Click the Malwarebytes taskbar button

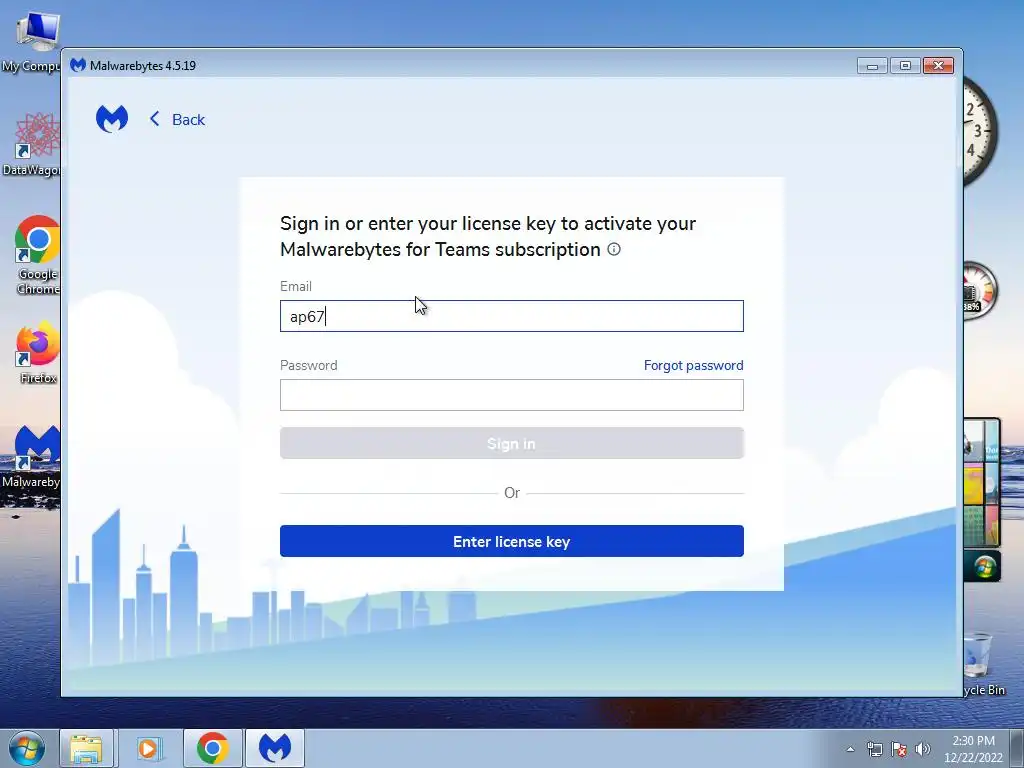point(275,748)
